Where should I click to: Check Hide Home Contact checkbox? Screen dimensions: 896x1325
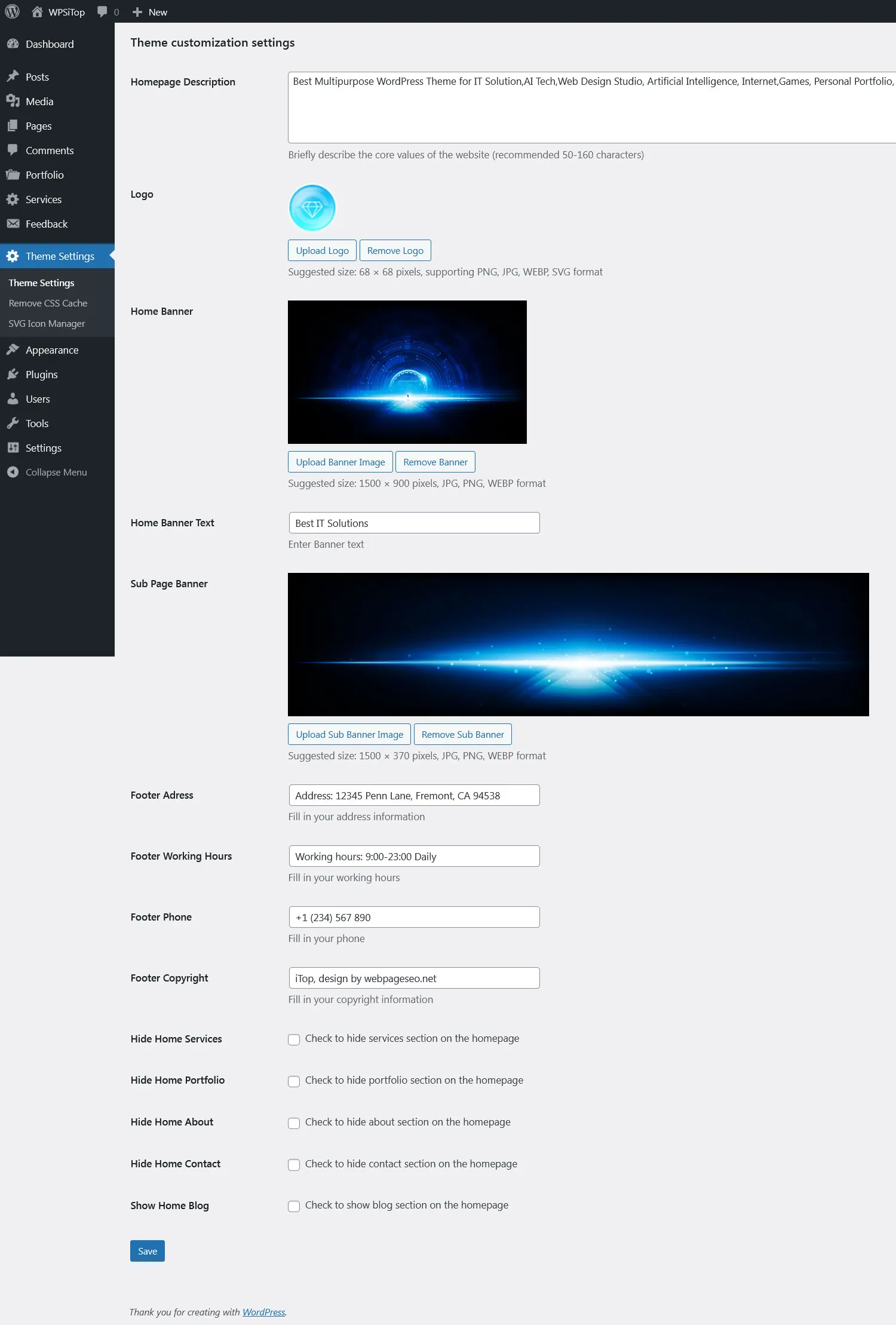[x=294, y=1164]
